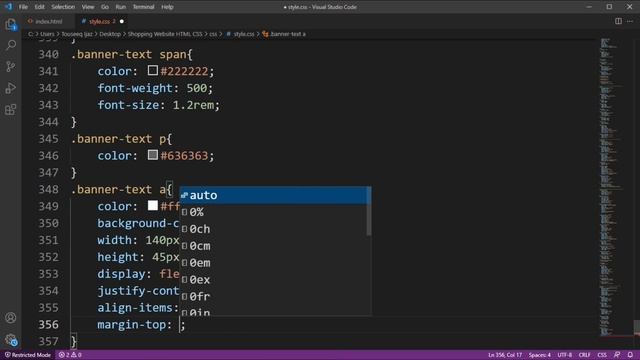Open the Selection menu
The height and width of the screenshot is (360, 640).
[63, 7]
